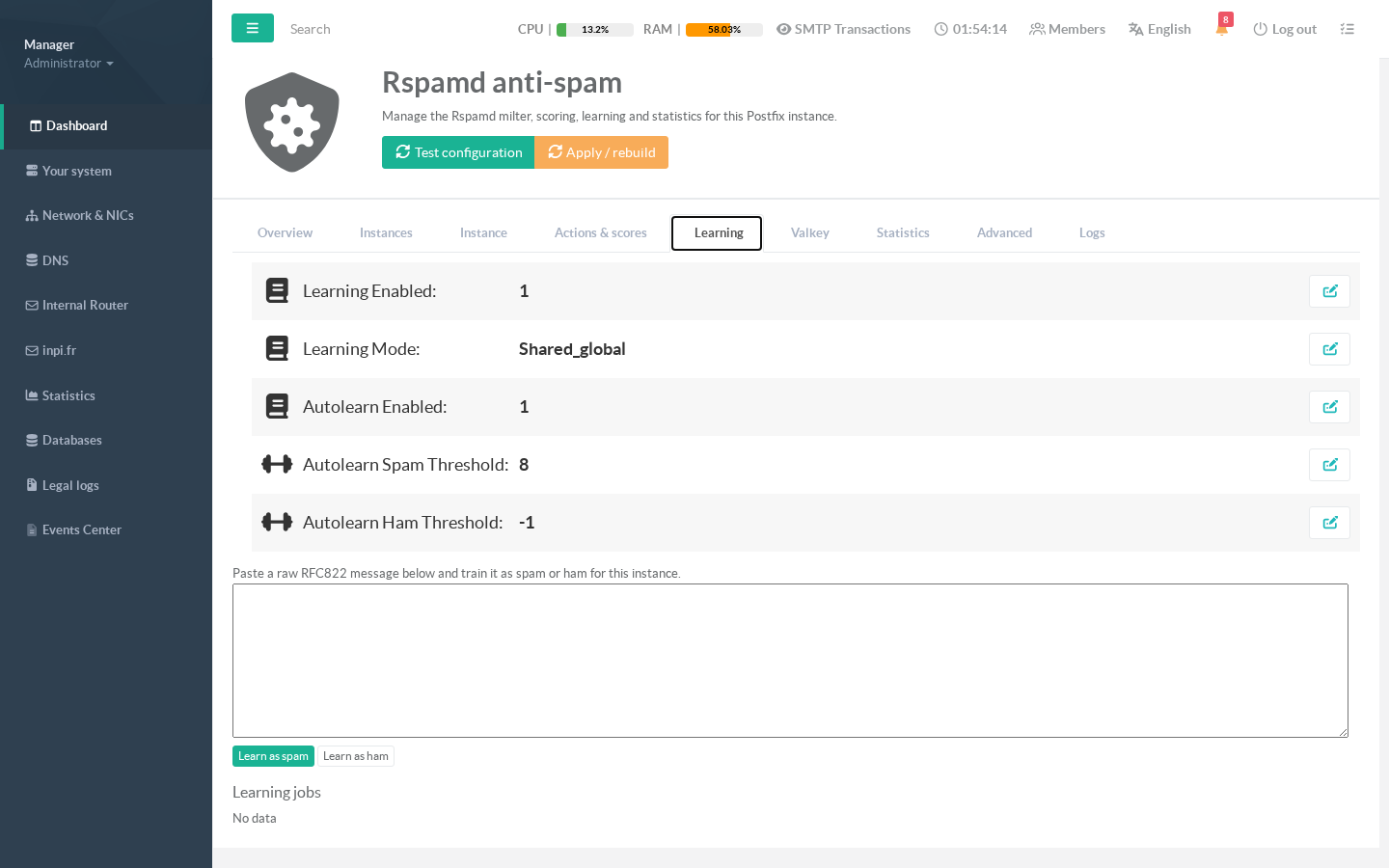The height and width of the screenshot is (868, 1389).
Task: Focus the raw RFC822 message textarea
Action: click(x=790, y=661)
